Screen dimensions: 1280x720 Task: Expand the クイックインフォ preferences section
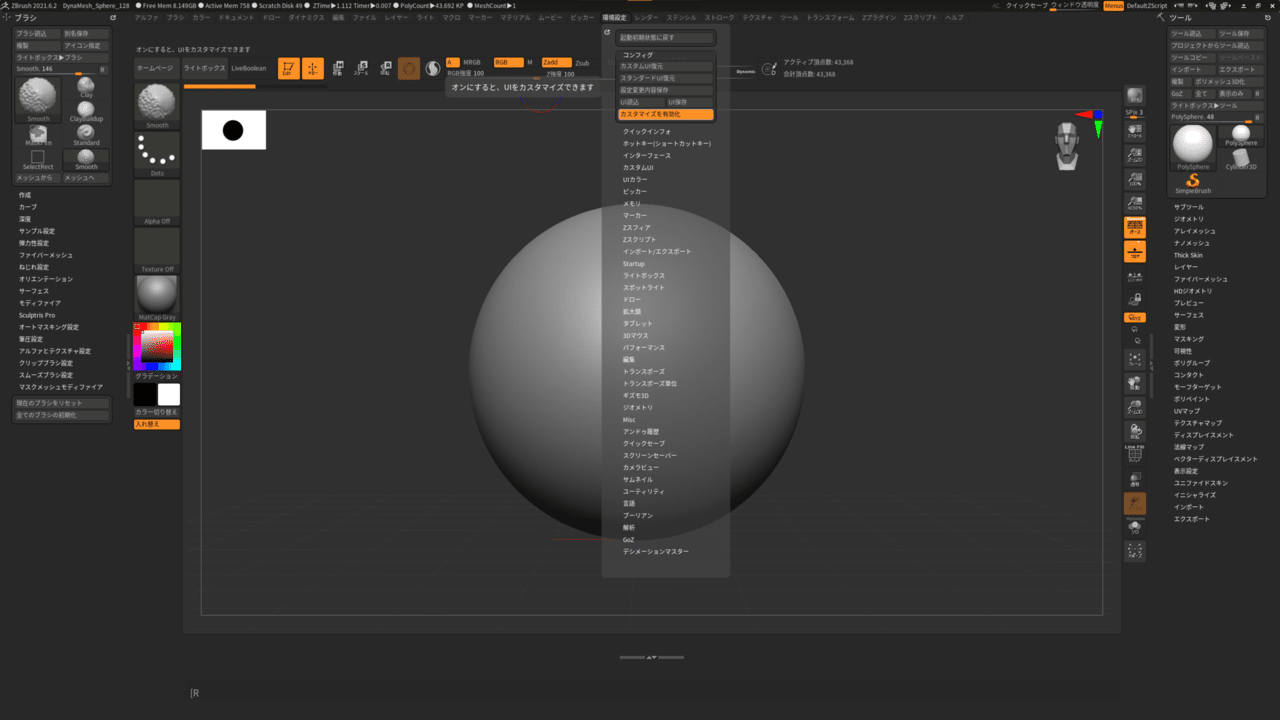pyautogui.click(x=647, y=131)
